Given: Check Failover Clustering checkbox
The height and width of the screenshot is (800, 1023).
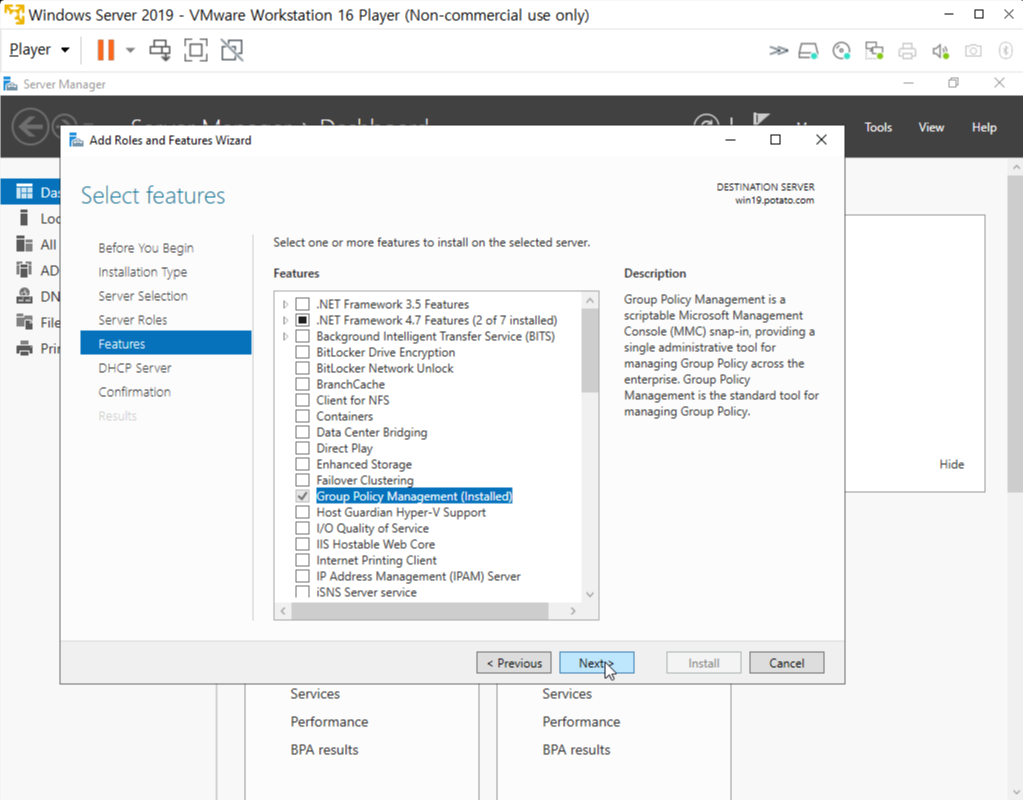Looking at the screenshot, I should tap(303, 480).
